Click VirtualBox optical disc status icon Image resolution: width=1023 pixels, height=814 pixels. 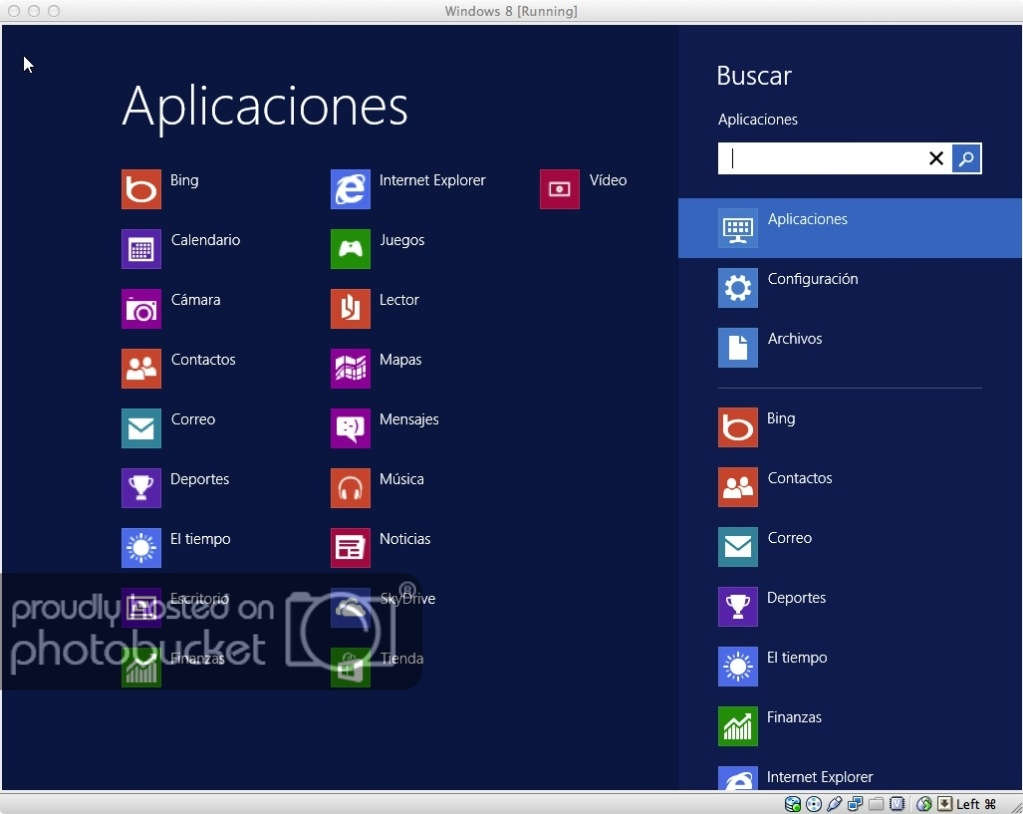click(x=814, y=804)
